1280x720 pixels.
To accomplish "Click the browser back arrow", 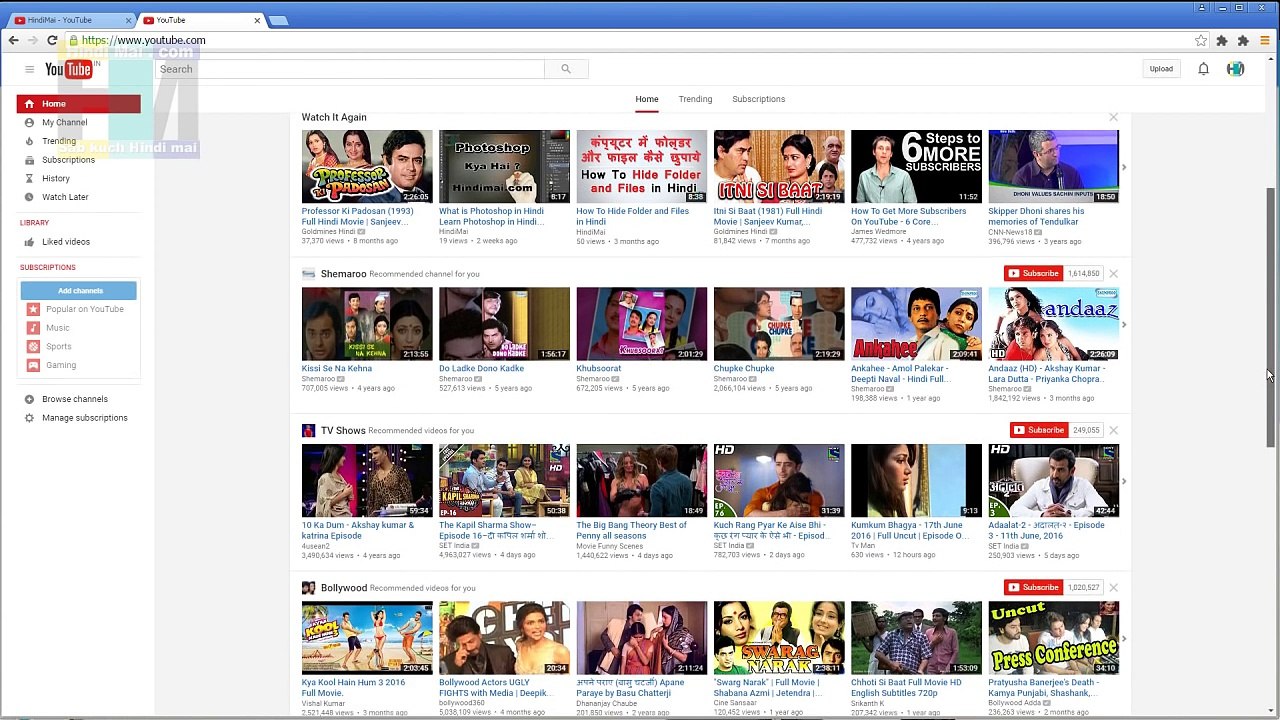I will tap(13, 40).
